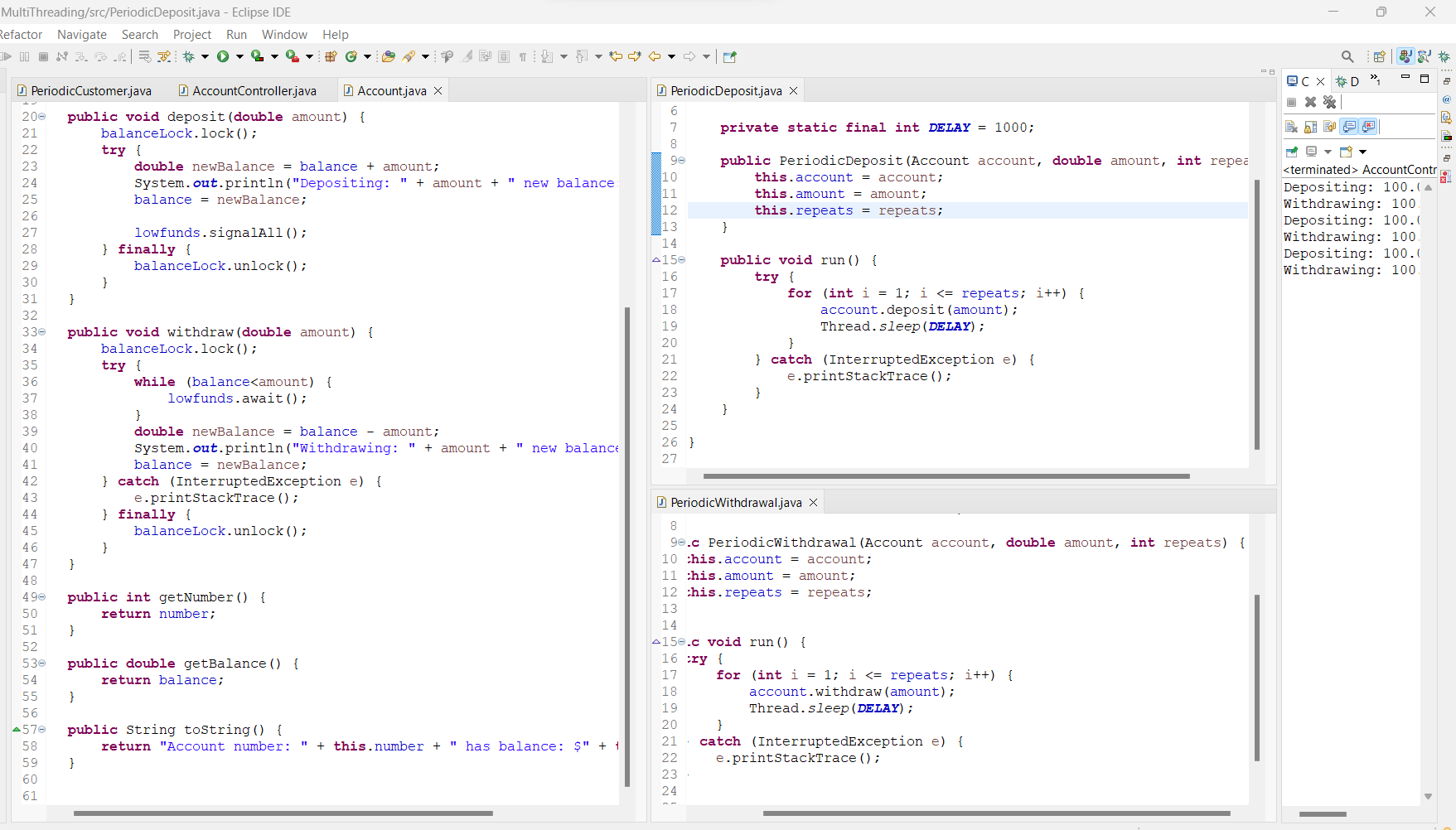Click the Next Annotation icon
Screen dimensions: 1456x830
click(547, 56)
